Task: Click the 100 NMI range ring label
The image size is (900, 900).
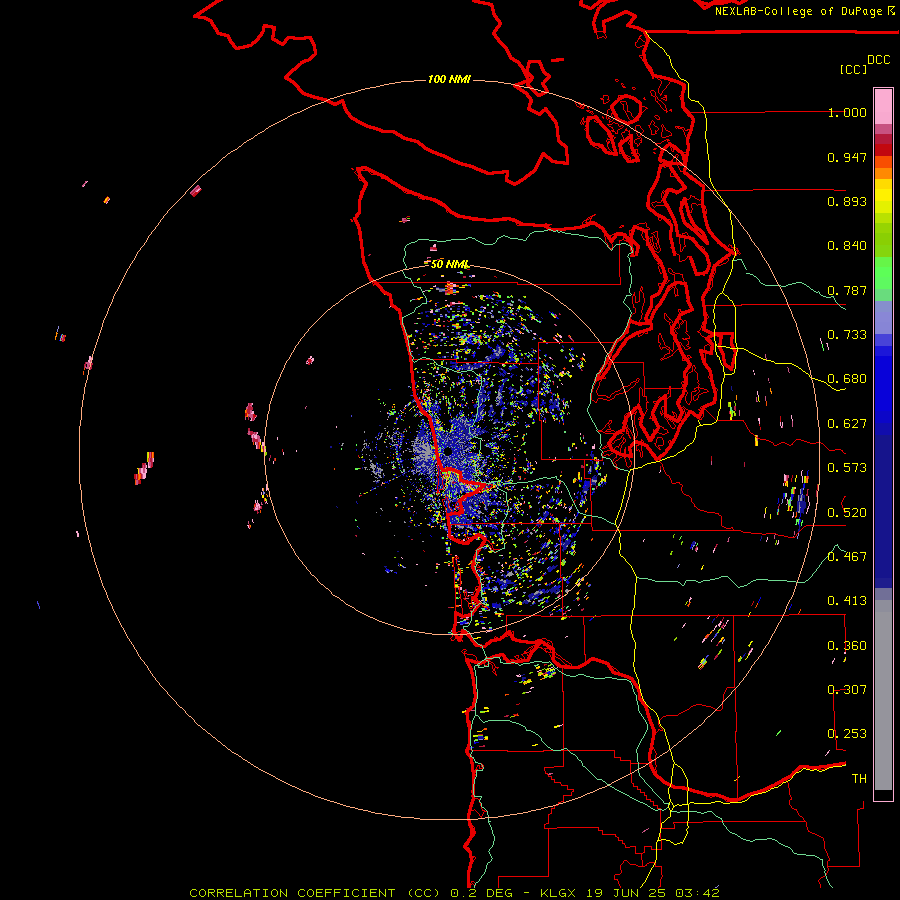Action: [x=449, y=79]
